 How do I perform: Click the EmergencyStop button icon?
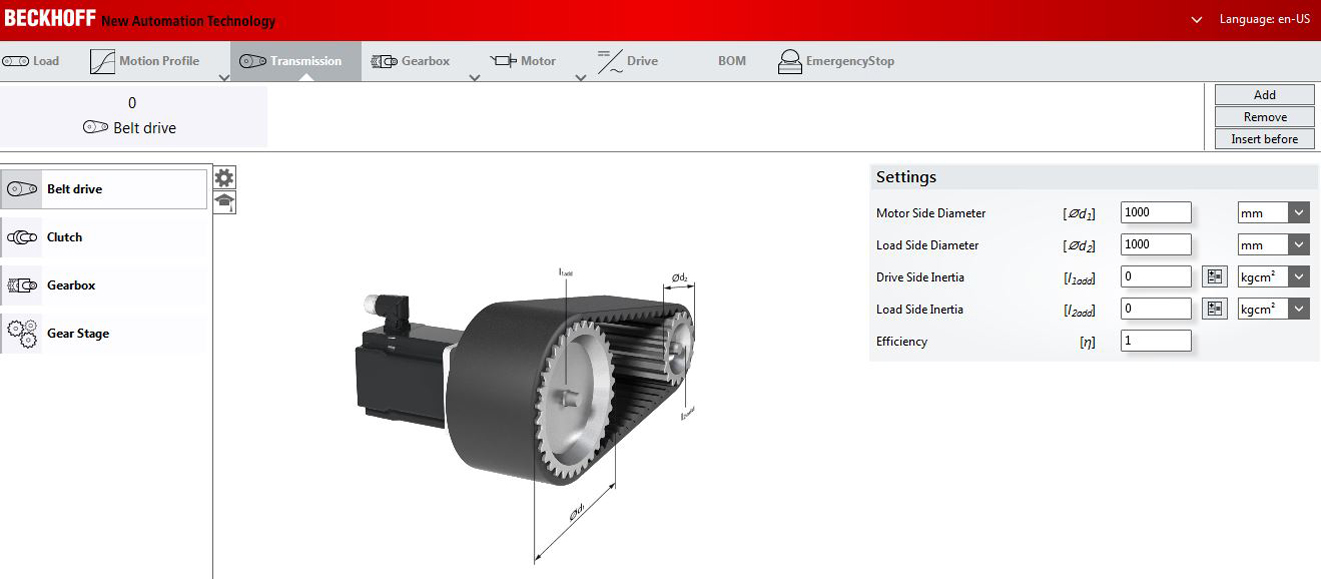[790, 61]
